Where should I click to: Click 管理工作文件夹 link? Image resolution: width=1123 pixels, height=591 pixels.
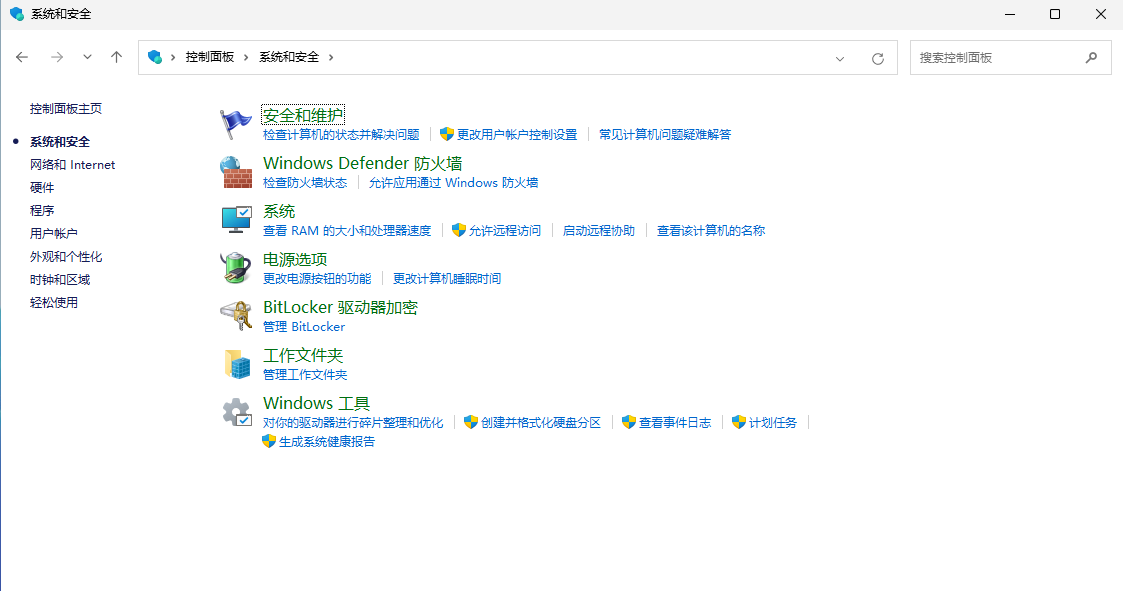(305, 375)
